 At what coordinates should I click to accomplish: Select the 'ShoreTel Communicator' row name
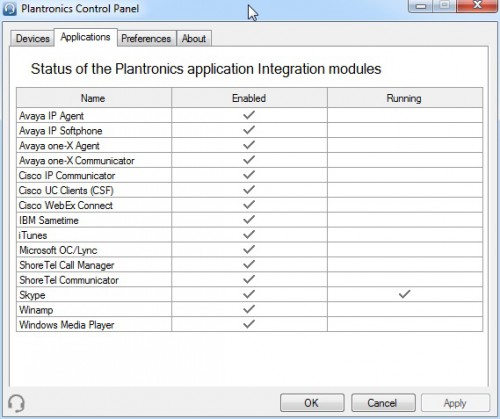[x=69, y=280]
